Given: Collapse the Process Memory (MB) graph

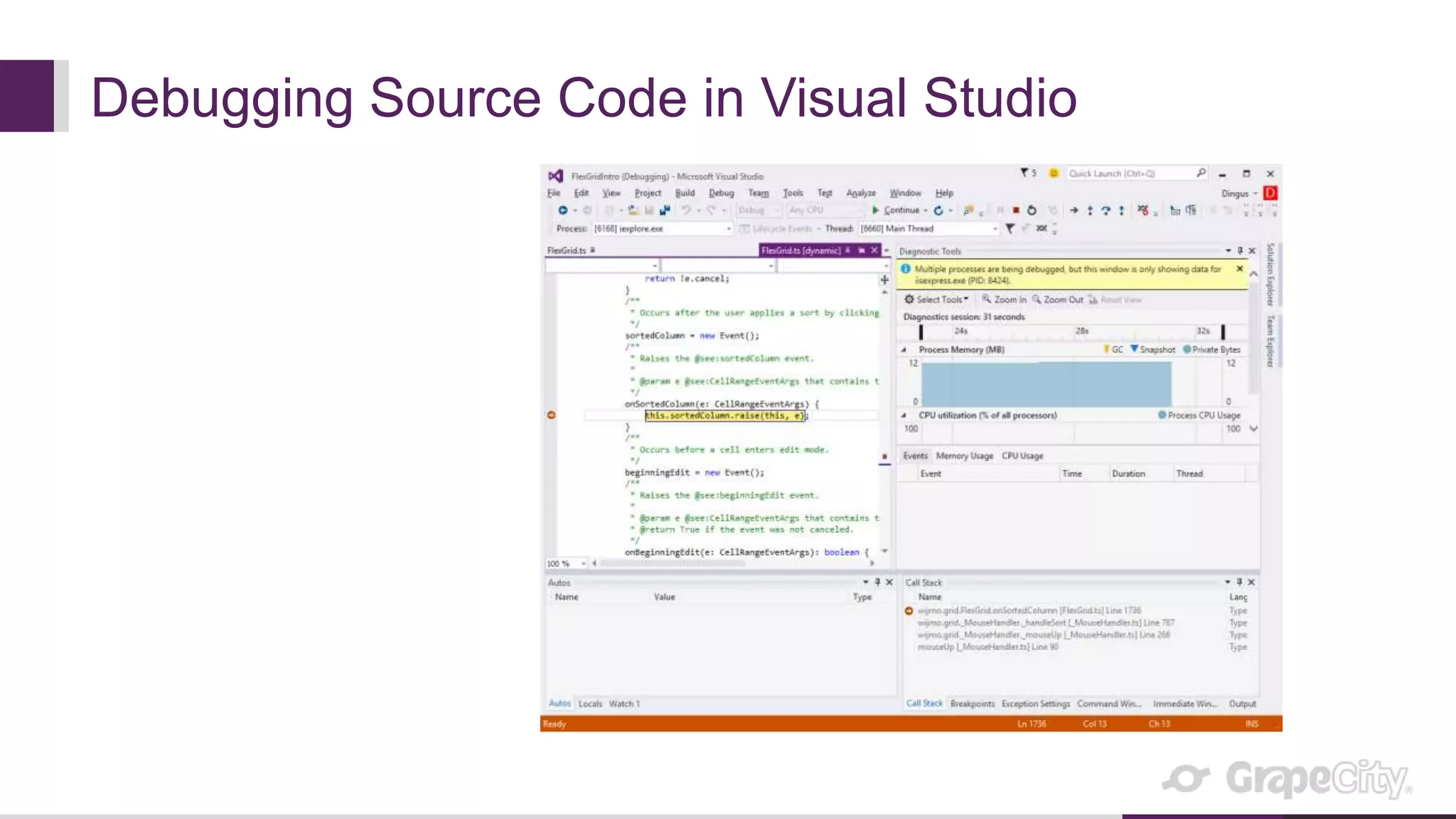Looking at the screenshot, I should [x=904, y=350].
